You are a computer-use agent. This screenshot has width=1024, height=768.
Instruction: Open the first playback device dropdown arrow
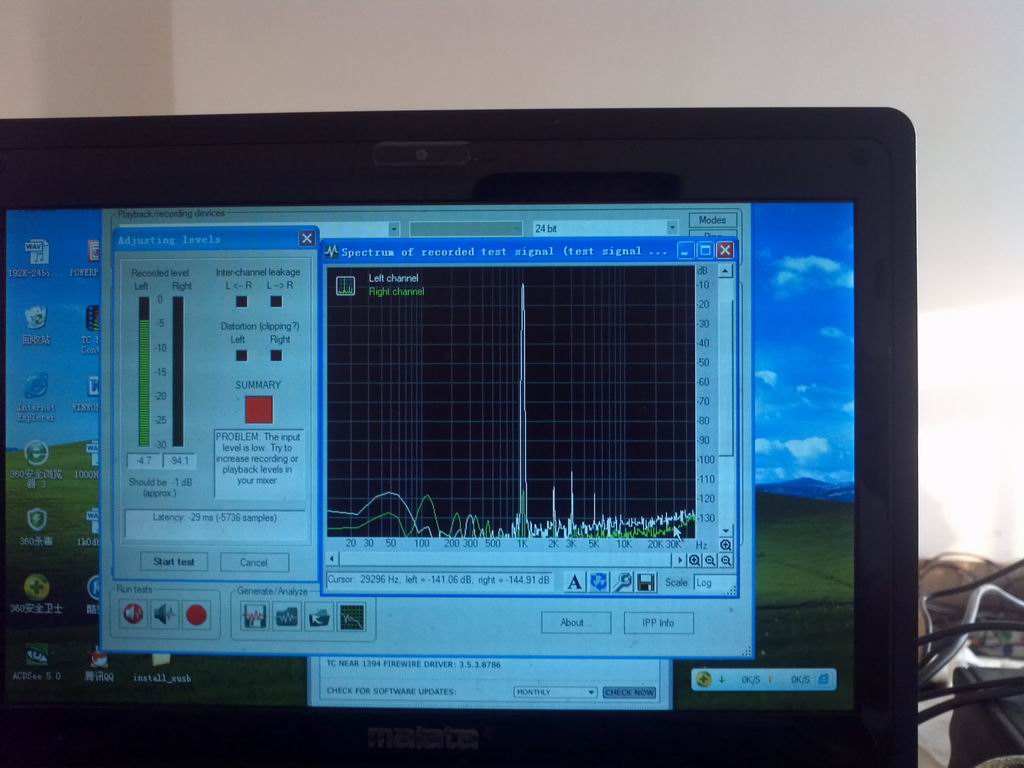[x=394, y=229]
